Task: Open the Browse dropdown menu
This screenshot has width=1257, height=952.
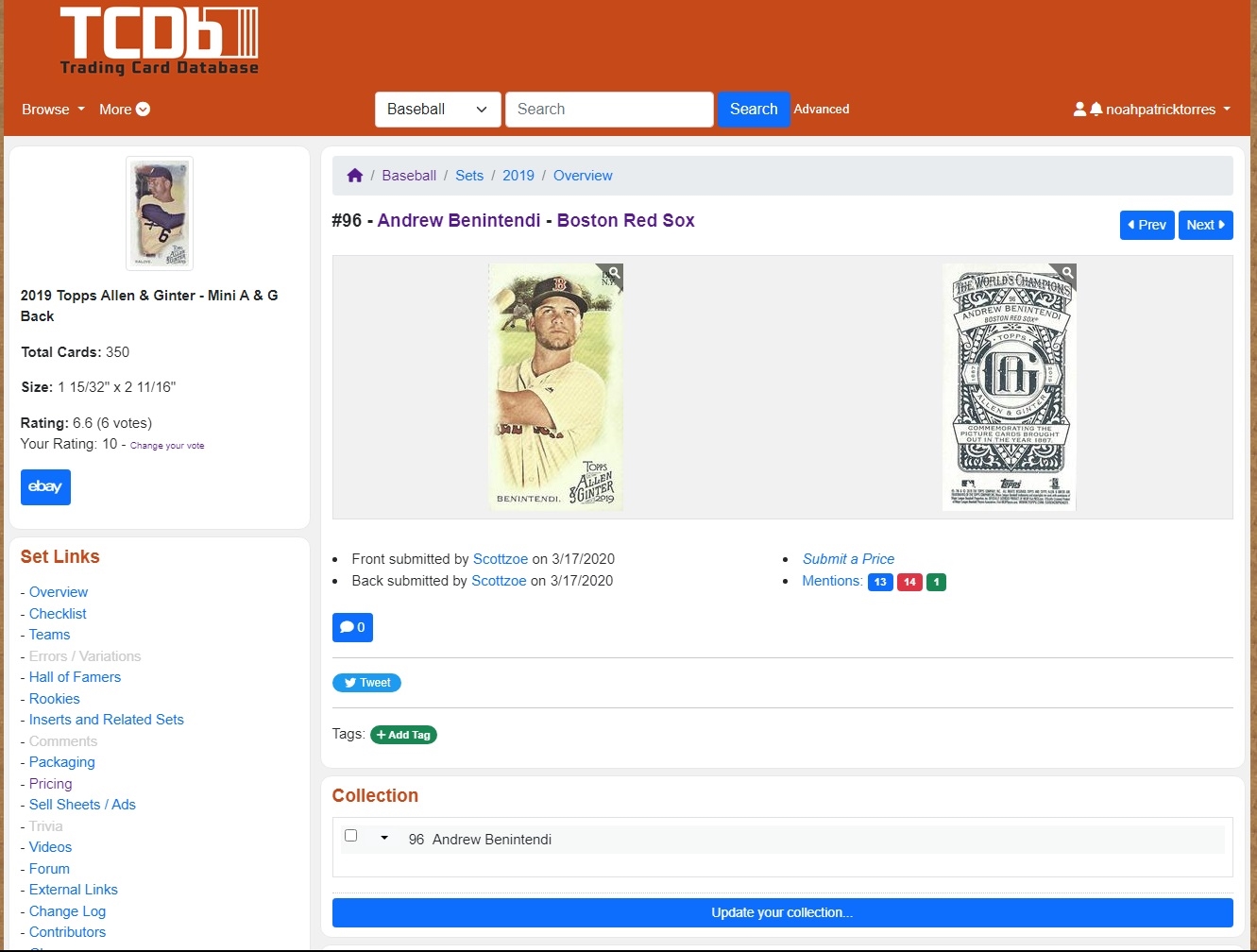Action: (x=53, y=110)
